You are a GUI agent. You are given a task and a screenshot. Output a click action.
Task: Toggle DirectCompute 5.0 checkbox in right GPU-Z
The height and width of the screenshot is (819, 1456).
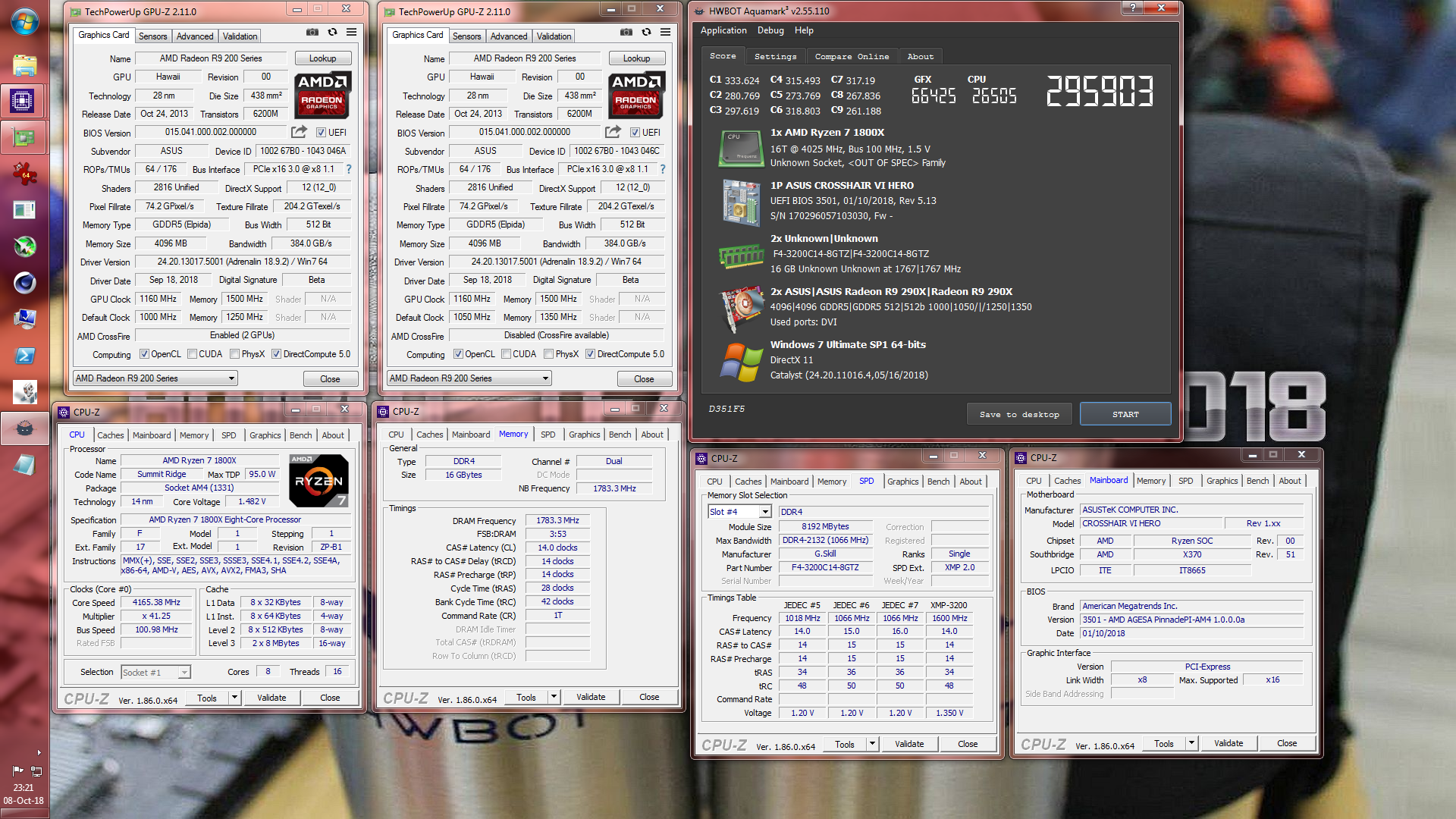point(590,354)
